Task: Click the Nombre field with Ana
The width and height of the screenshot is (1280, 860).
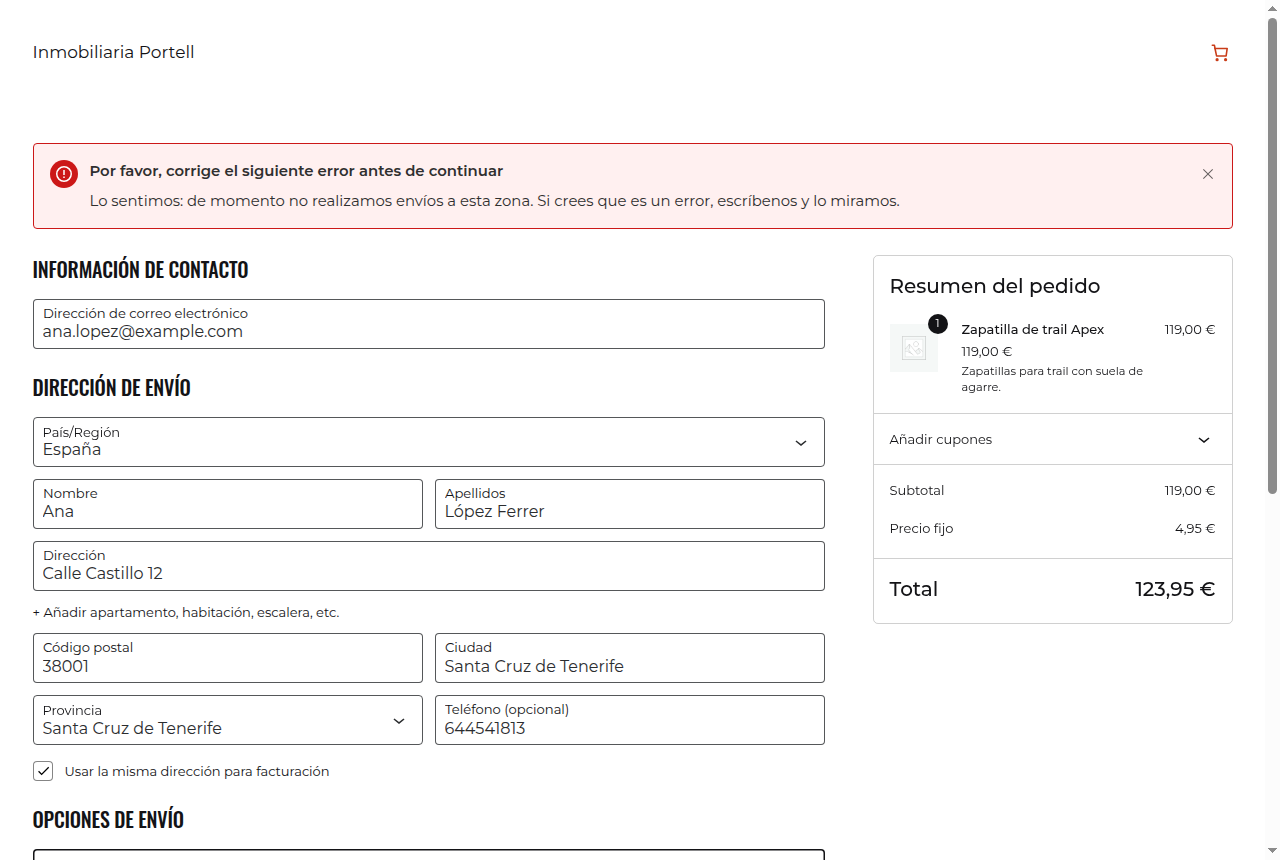Action: [x=228, y=504]
